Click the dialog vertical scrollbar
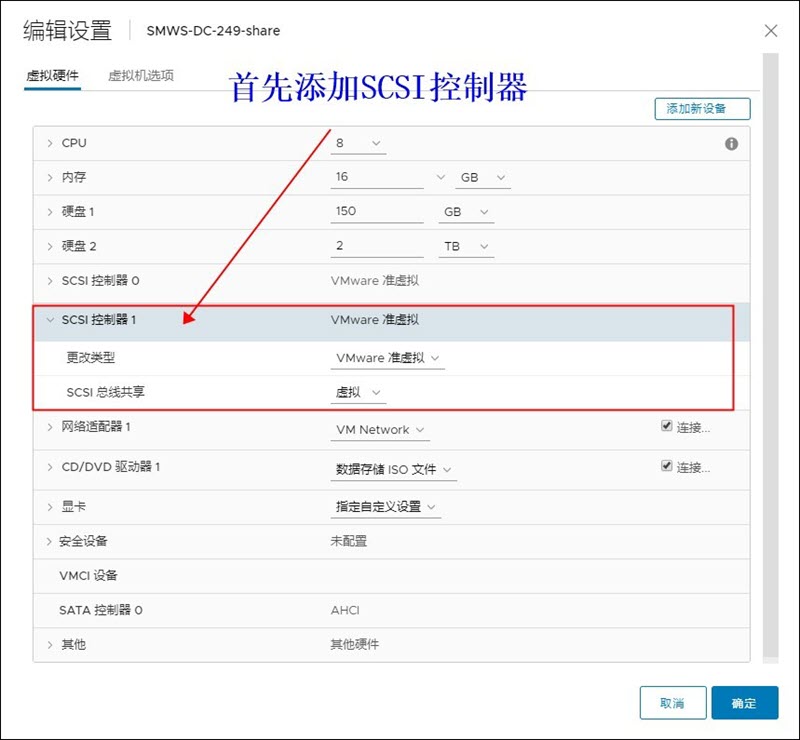The image size is (800, 740). [x=770, y=350]
